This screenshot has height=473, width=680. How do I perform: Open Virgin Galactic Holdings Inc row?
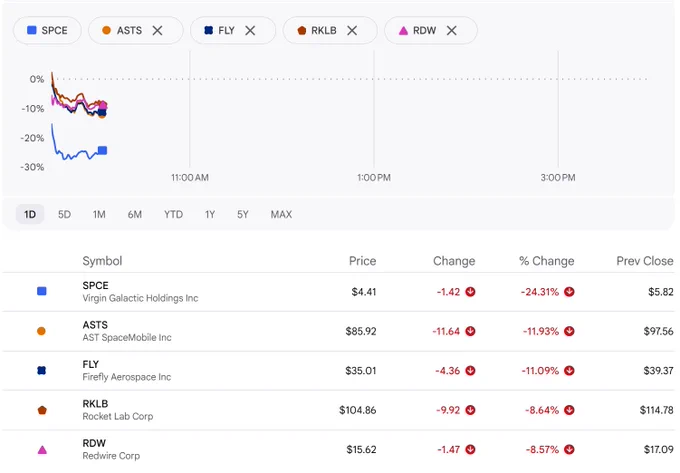pyautogui.click(x=338, y=292)
